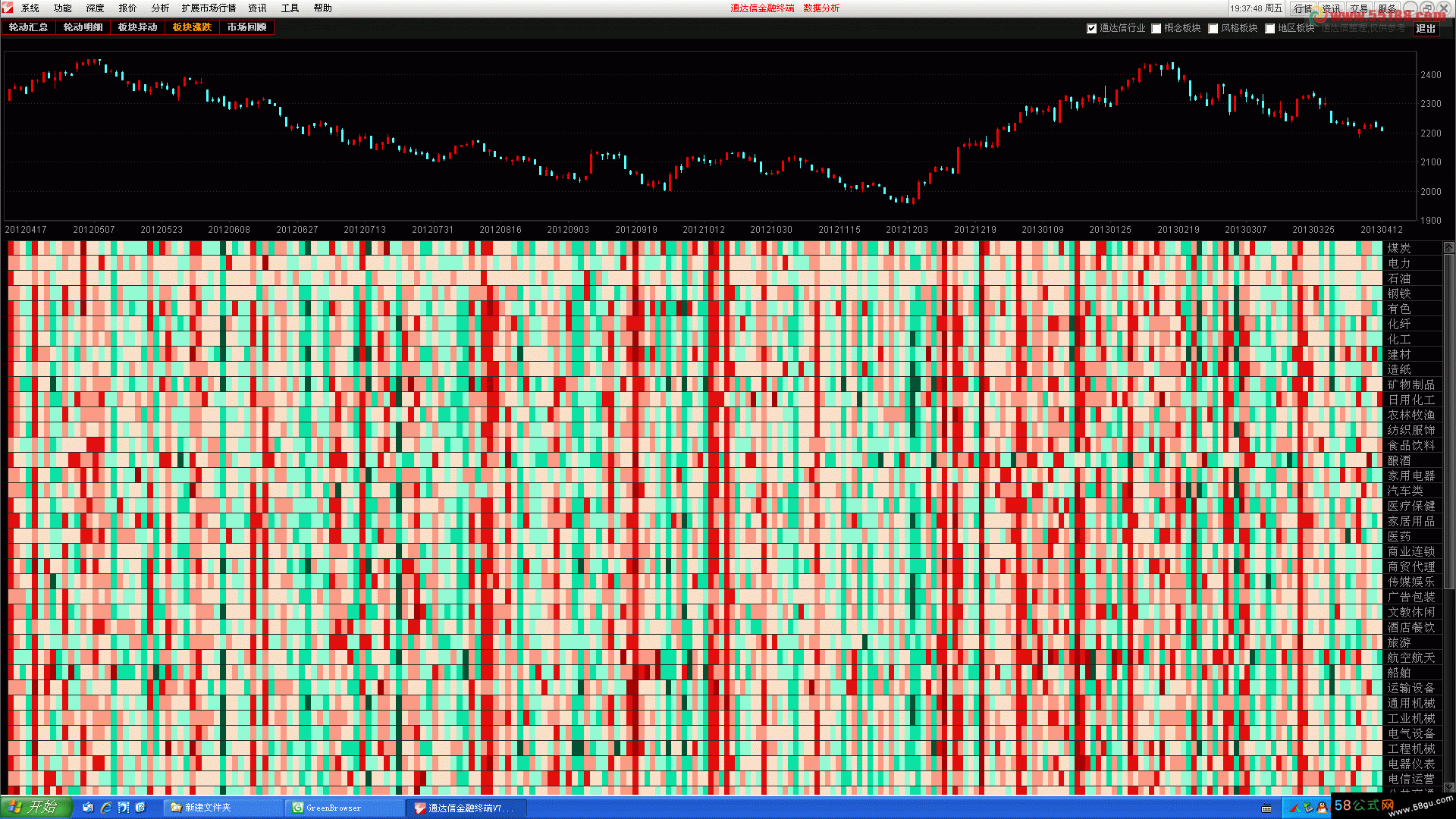Select the 日用化工 sector row label
1456x819 pixels.
(x=1411, y=400)
